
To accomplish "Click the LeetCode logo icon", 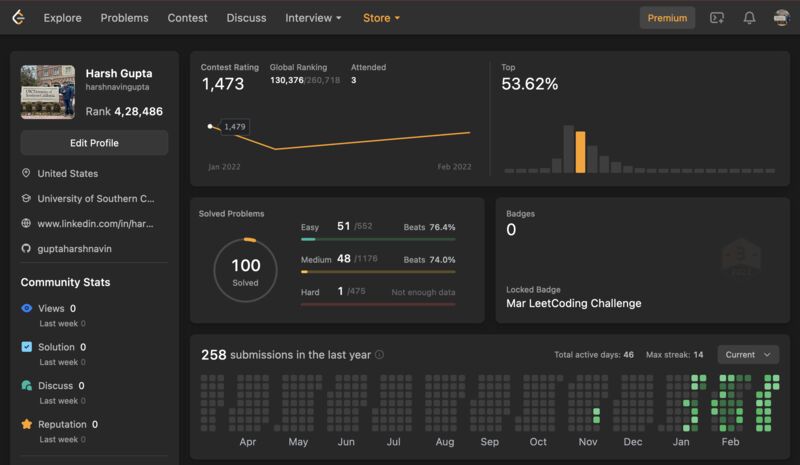I will click(x=18, y=18).
